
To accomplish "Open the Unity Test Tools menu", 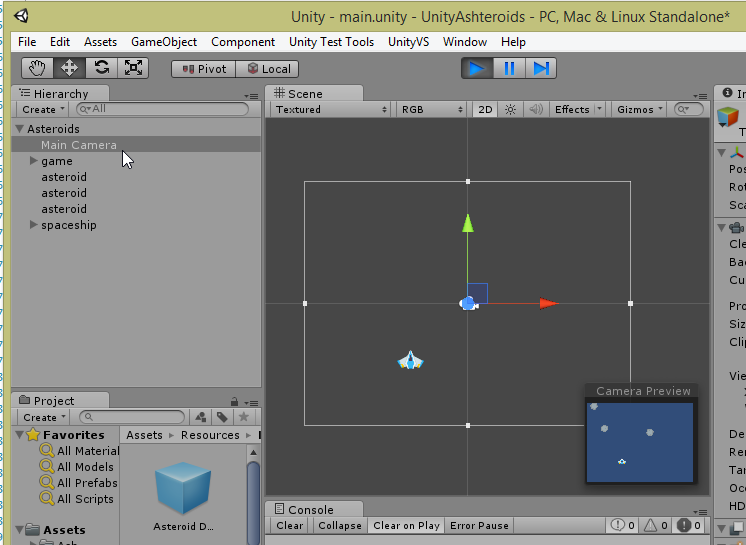I will [x=331, y=42].
